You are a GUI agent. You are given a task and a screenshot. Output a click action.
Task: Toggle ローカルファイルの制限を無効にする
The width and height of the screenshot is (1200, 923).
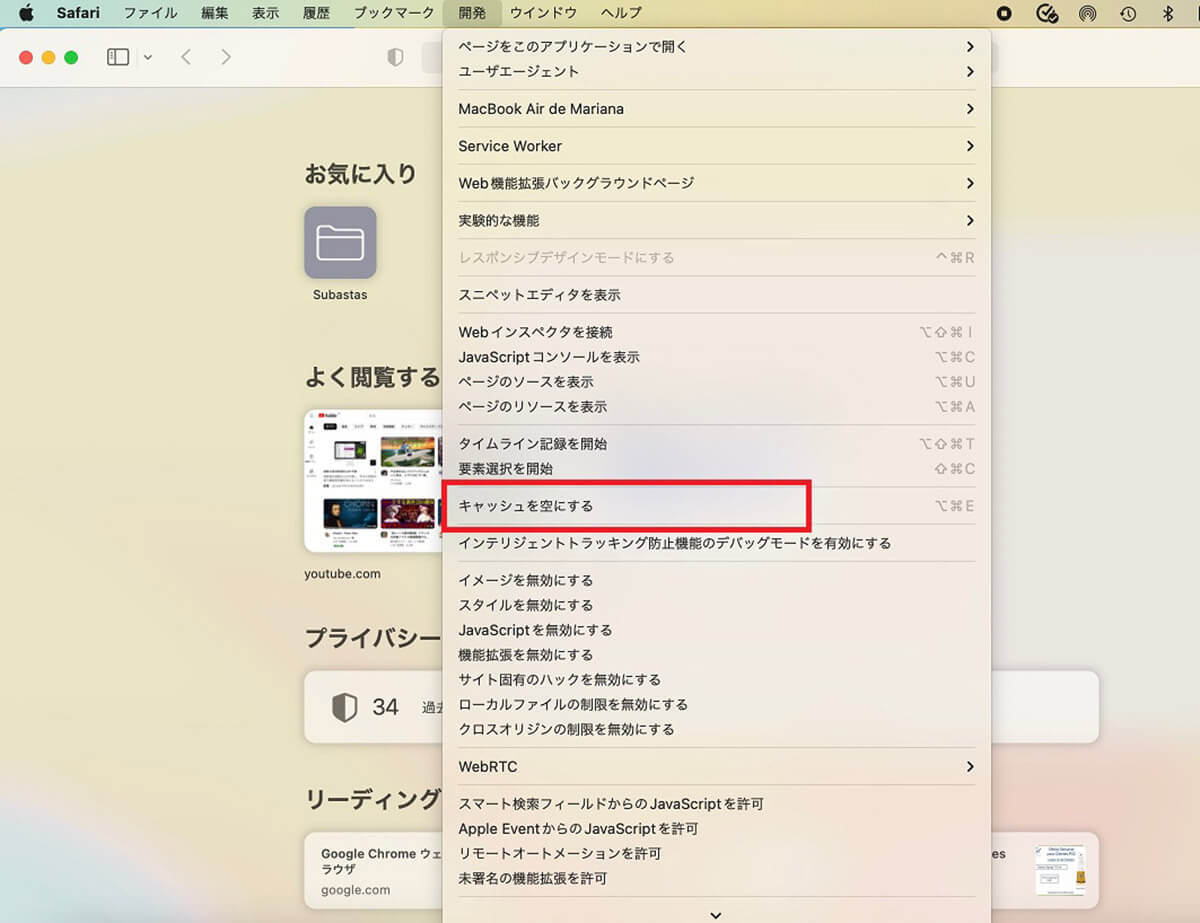tap(717, 704)
